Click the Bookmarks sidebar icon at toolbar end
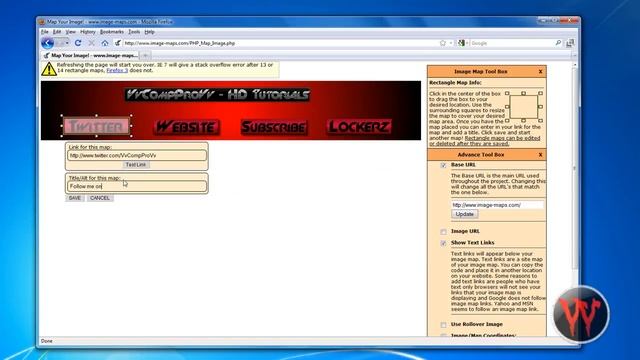The height and width of the screenshot is (360, 640). 570,43
